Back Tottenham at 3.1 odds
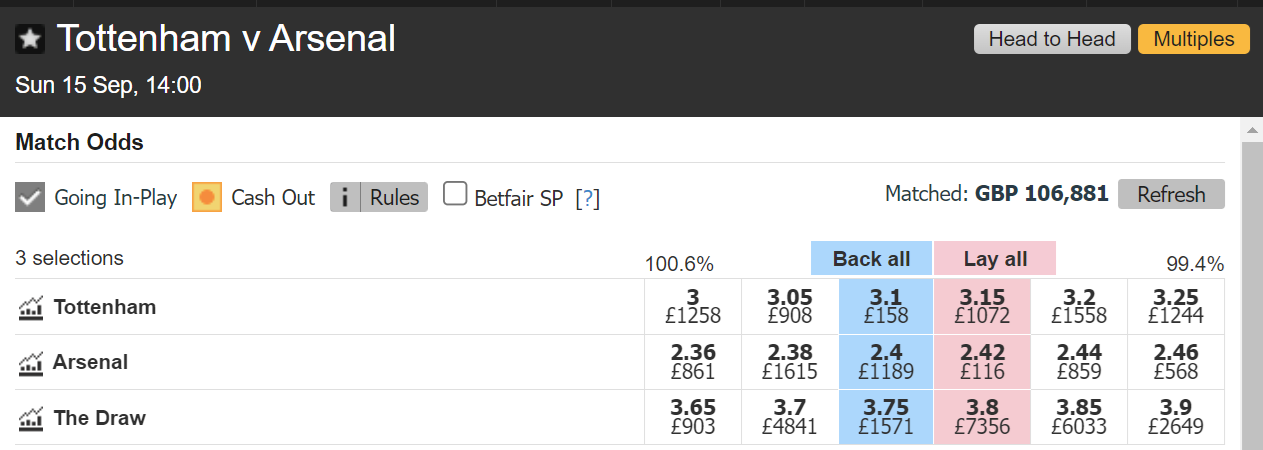This screenshot has width=1263, height=450. (885, 306)
